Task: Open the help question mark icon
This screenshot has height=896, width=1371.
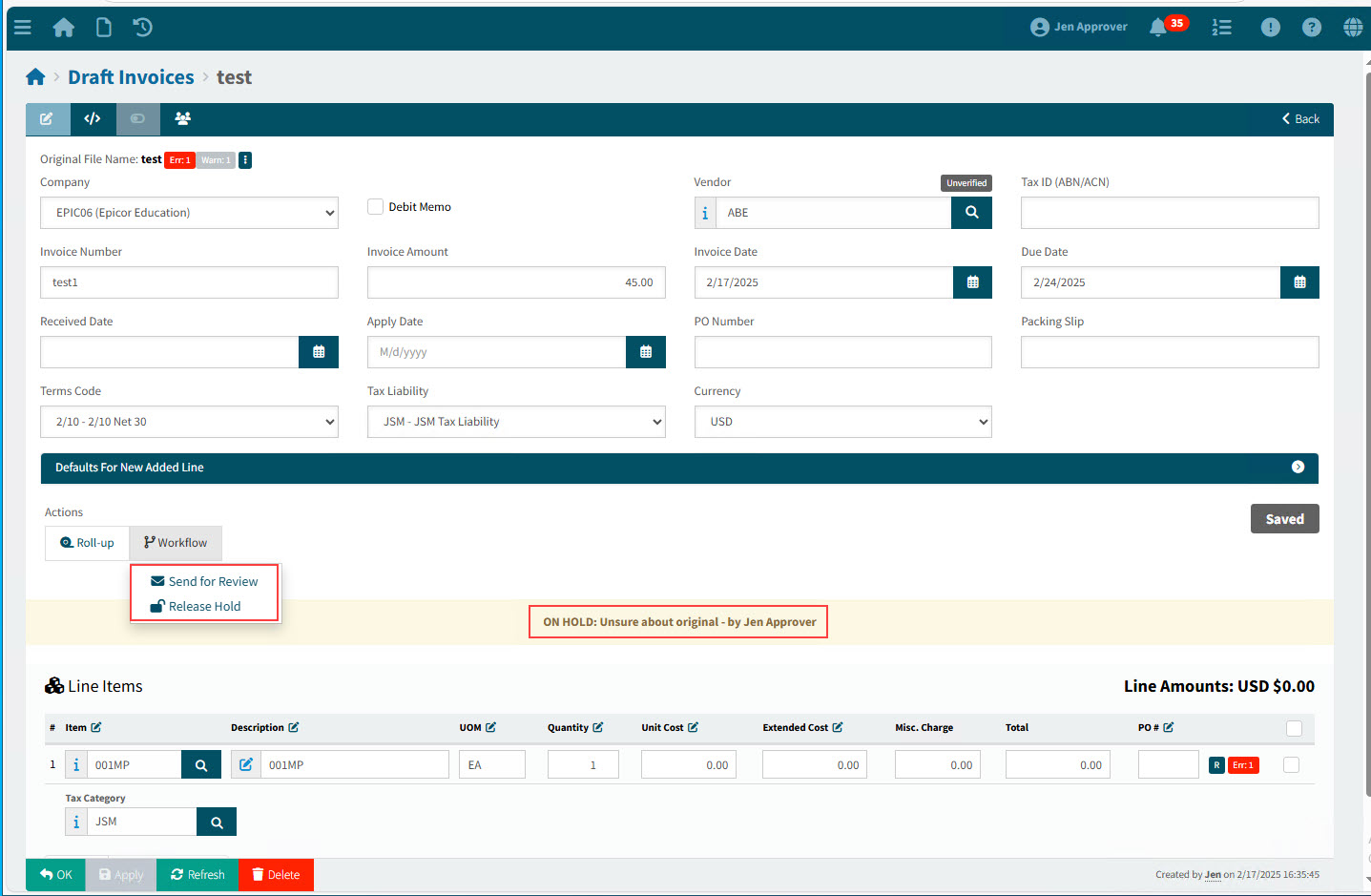Action: pos(1312,28)
